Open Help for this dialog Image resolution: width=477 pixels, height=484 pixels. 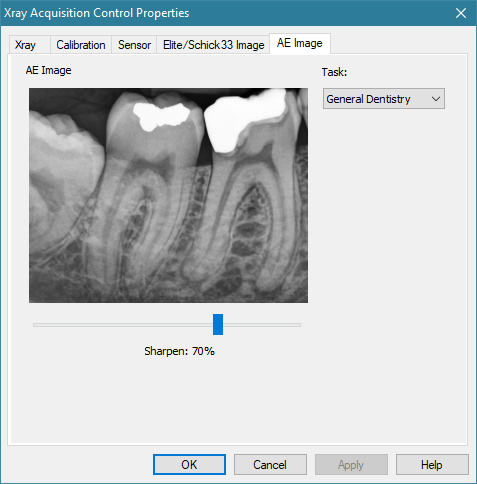pos(432,464)
